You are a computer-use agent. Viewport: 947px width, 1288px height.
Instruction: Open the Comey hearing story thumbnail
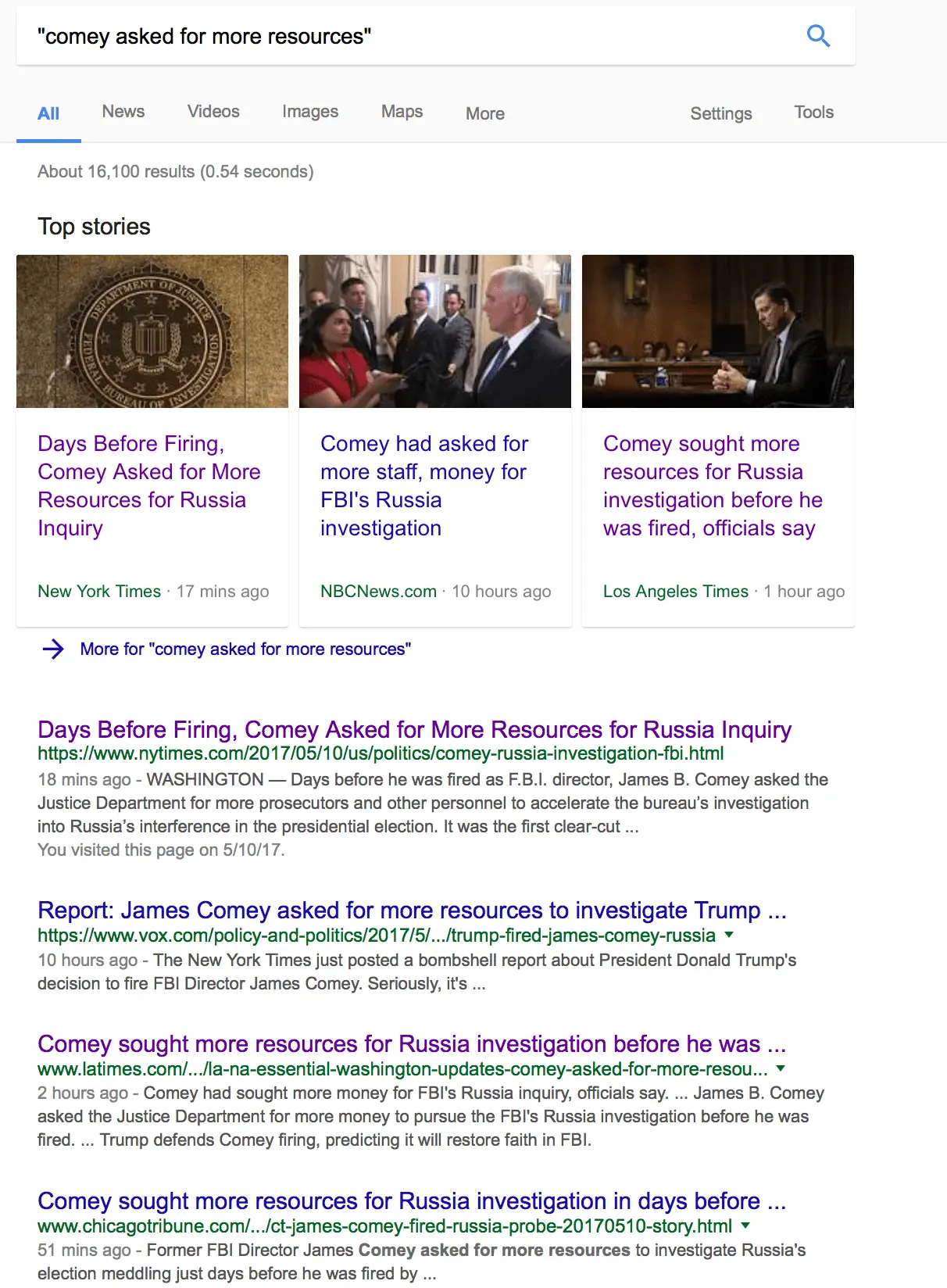point(718,331)
